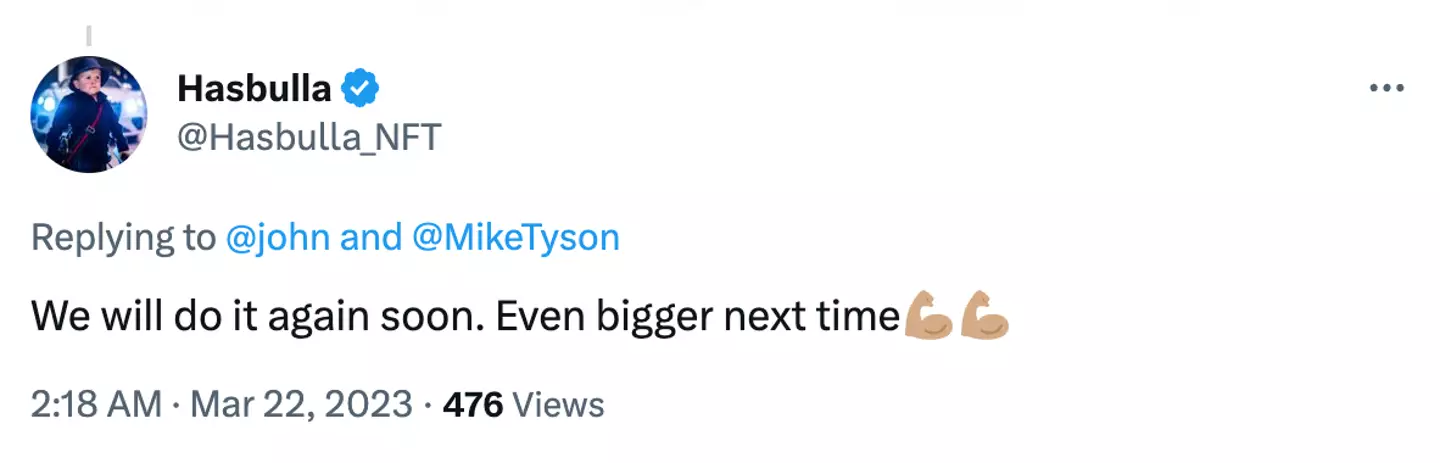Click the thread connector line above avatar

[x=88, y=36]
